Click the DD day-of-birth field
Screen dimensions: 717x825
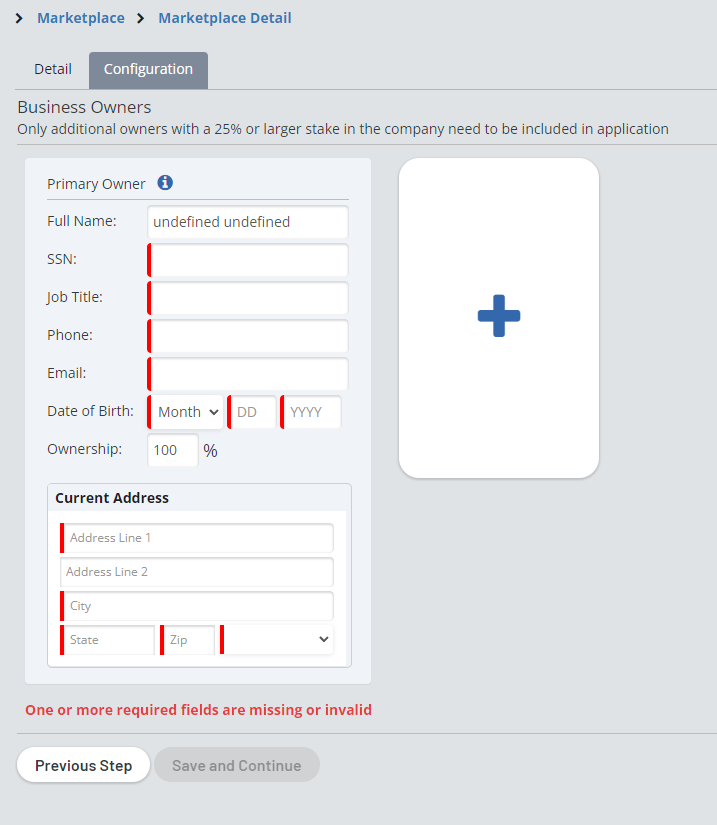(x=253, y=412)
